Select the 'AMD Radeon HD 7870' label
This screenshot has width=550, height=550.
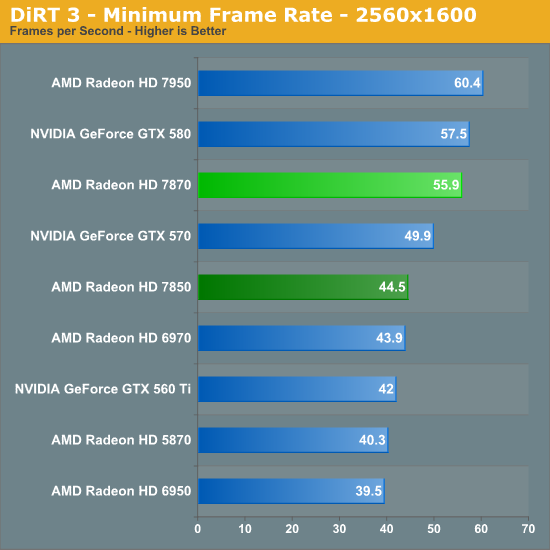point(121,185)
